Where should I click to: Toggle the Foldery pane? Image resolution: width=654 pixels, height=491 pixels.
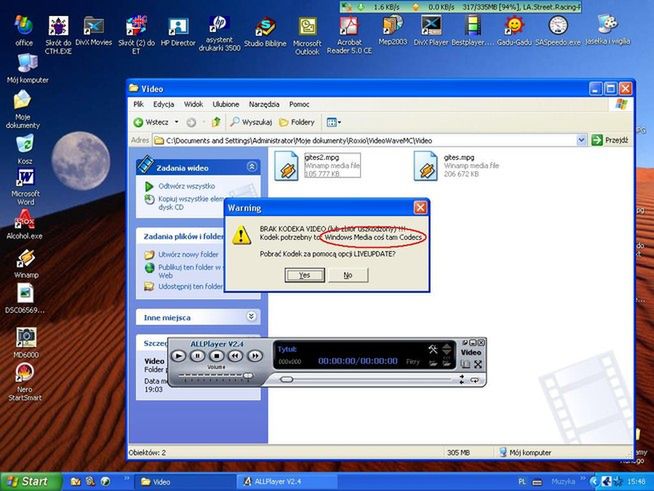click(x=297, y=122)
